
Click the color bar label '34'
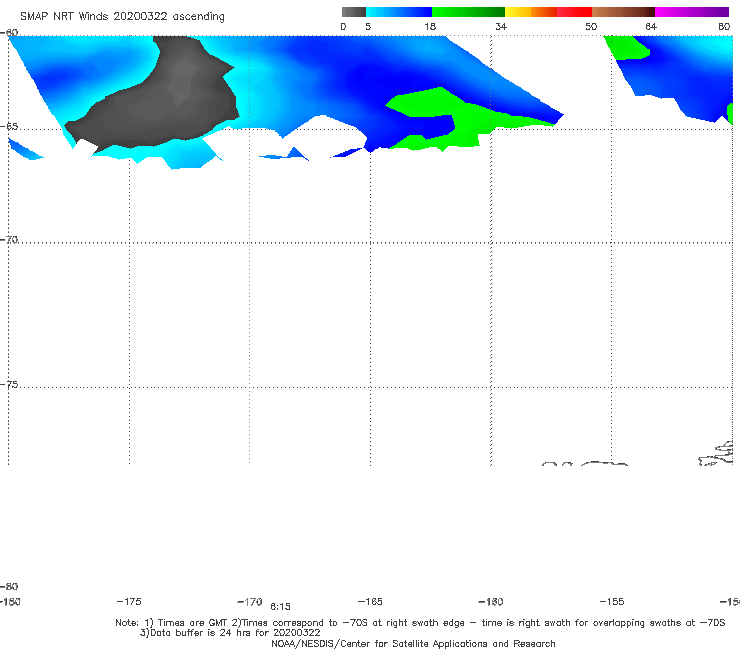501,26
